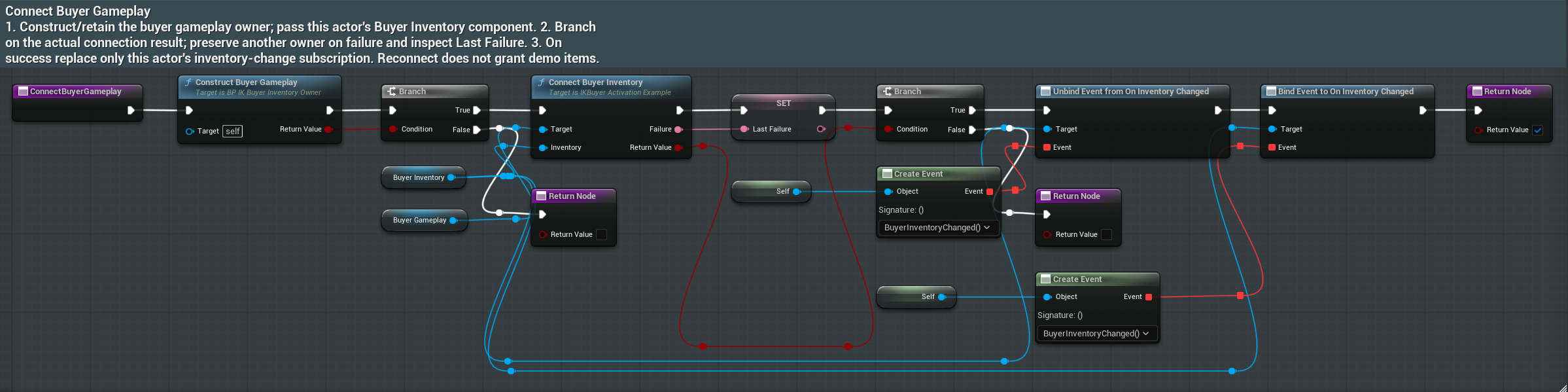Click the ConnectBuyerGameplay event node icon

[23, 92]
